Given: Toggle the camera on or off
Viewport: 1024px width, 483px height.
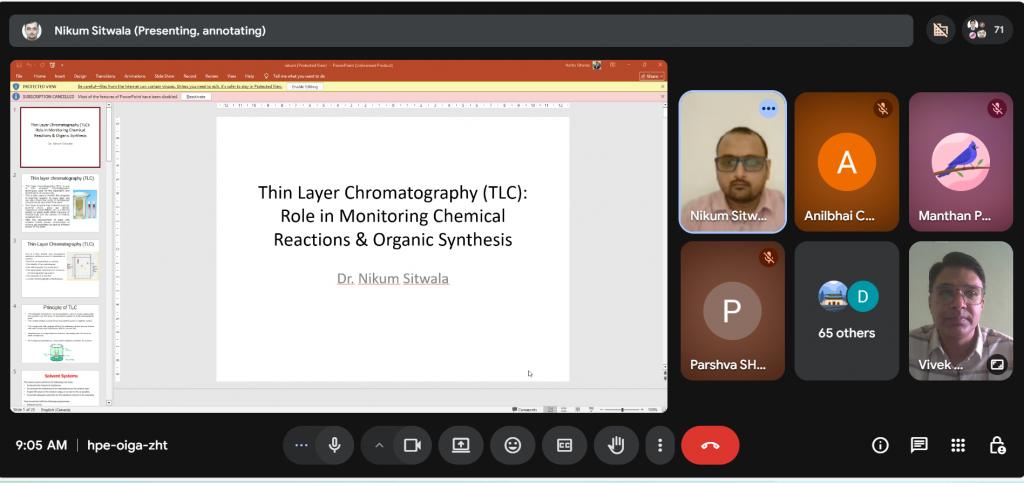Looking at the screenshot, I should [411, 445].
